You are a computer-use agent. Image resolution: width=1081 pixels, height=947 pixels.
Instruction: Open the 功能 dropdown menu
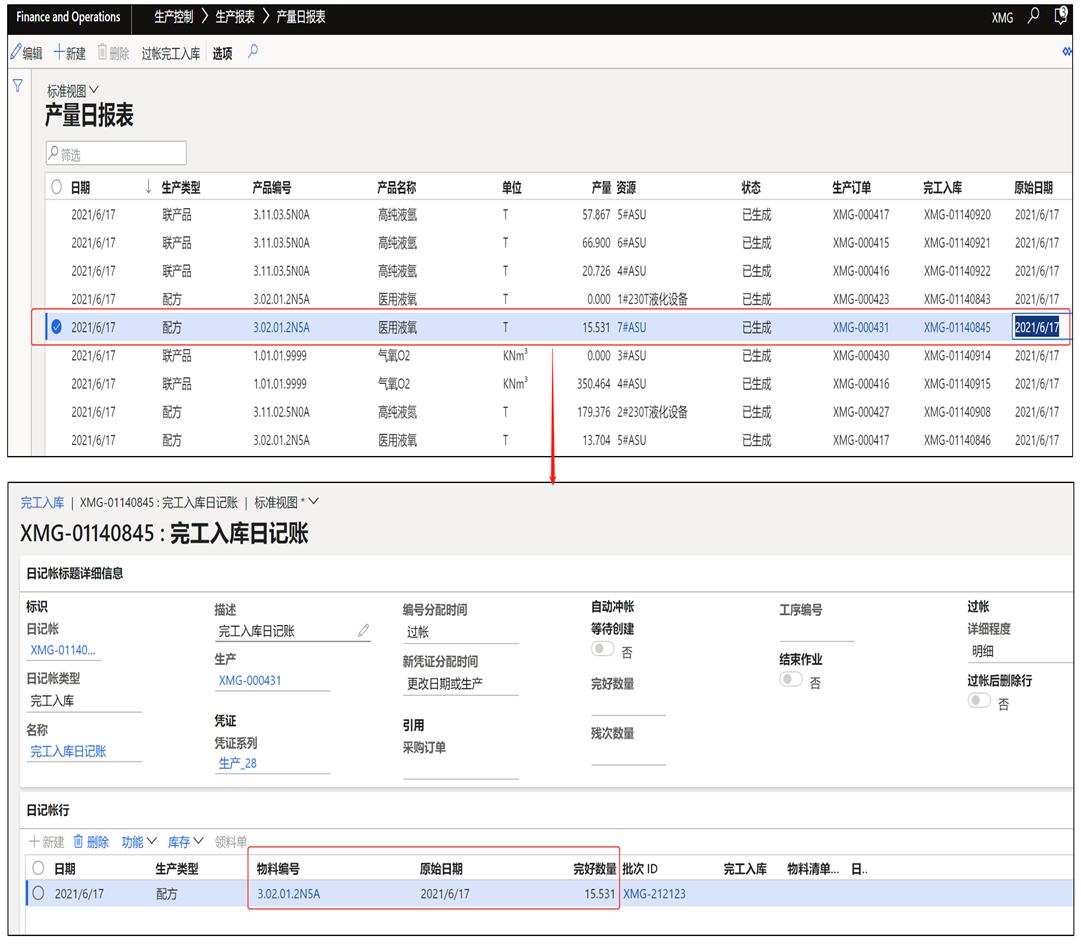pyautogui.click(x=138, y=842)
